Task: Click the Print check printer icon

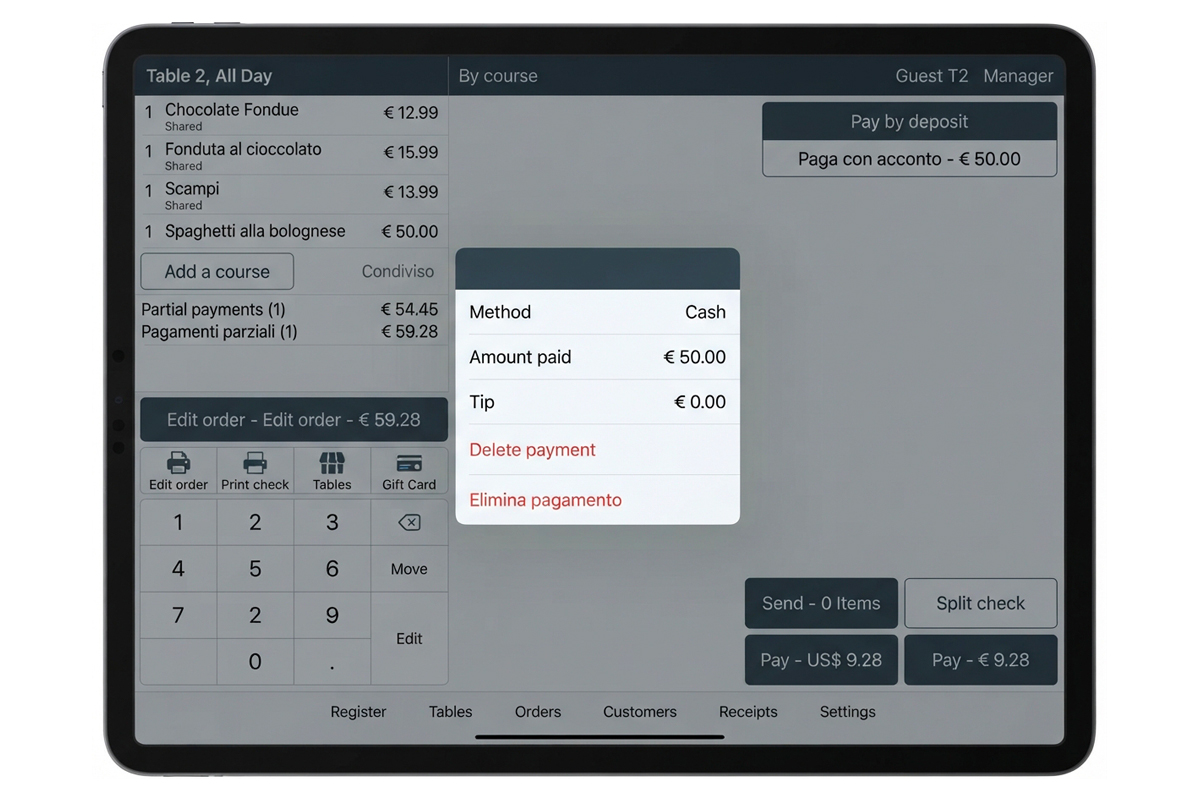Action: [x=255, y=463]
